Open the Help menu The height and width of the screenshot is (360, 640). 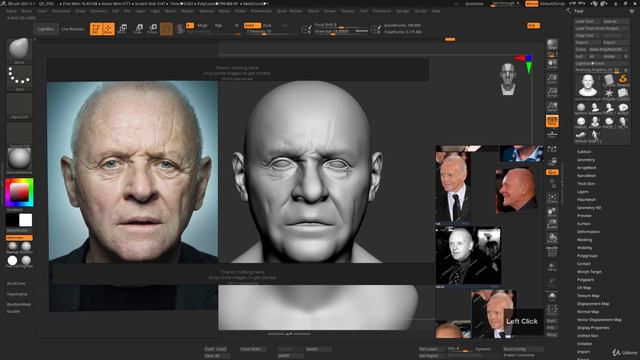(x=436, y=11)
